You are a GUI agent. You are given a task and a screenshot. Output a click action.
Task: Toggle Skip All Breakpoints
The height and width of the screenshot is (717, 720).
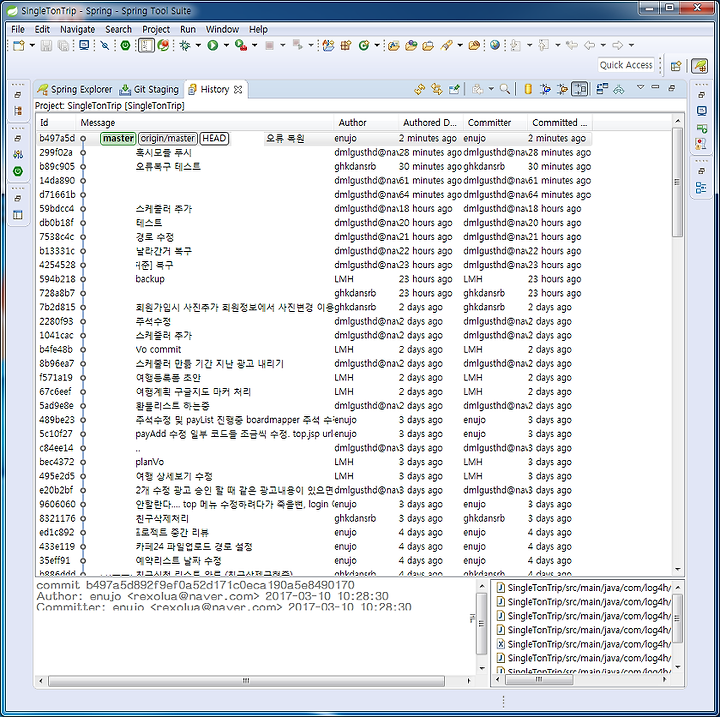pyautogui.click(x=105, y=45)
